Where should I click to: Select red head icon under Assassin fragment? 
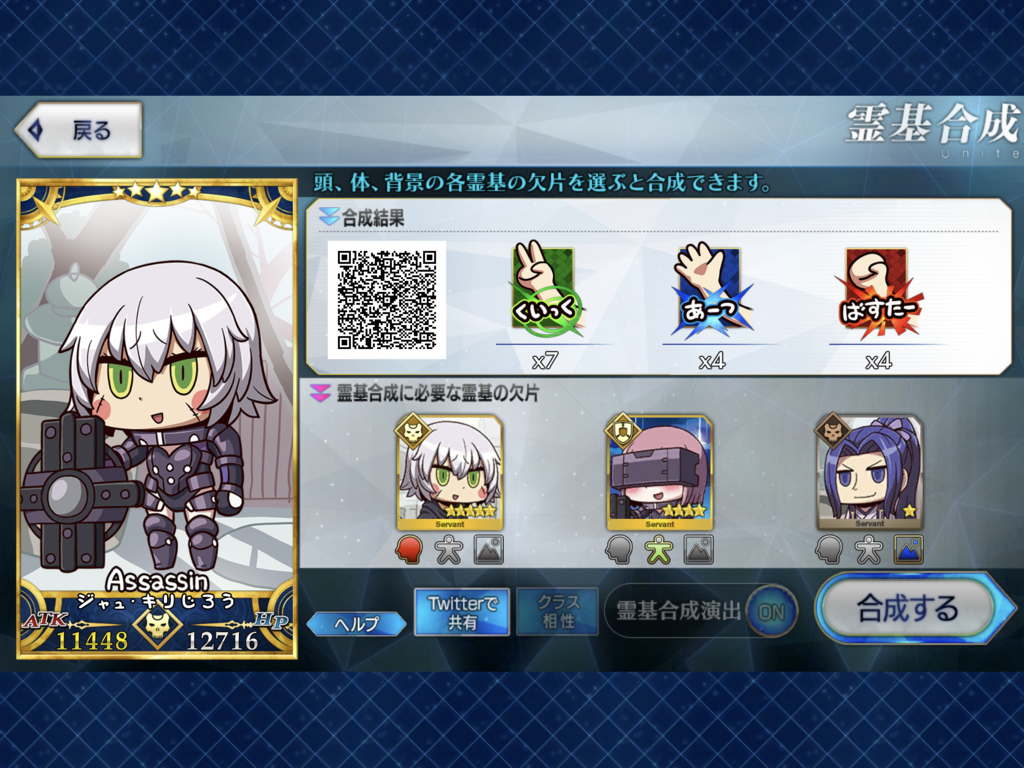tap(409, 550)
